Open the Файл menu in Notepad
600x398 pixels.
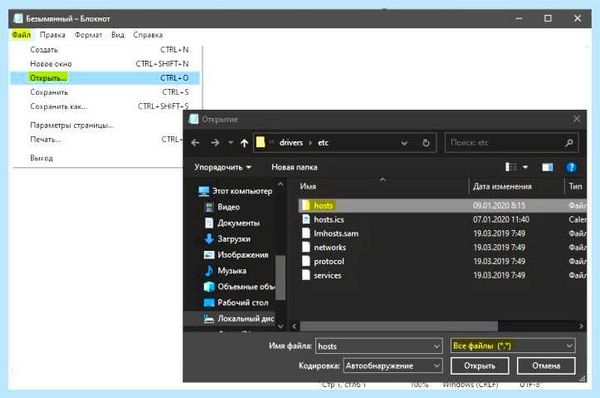pyautogui.click(x=21, y=35)
